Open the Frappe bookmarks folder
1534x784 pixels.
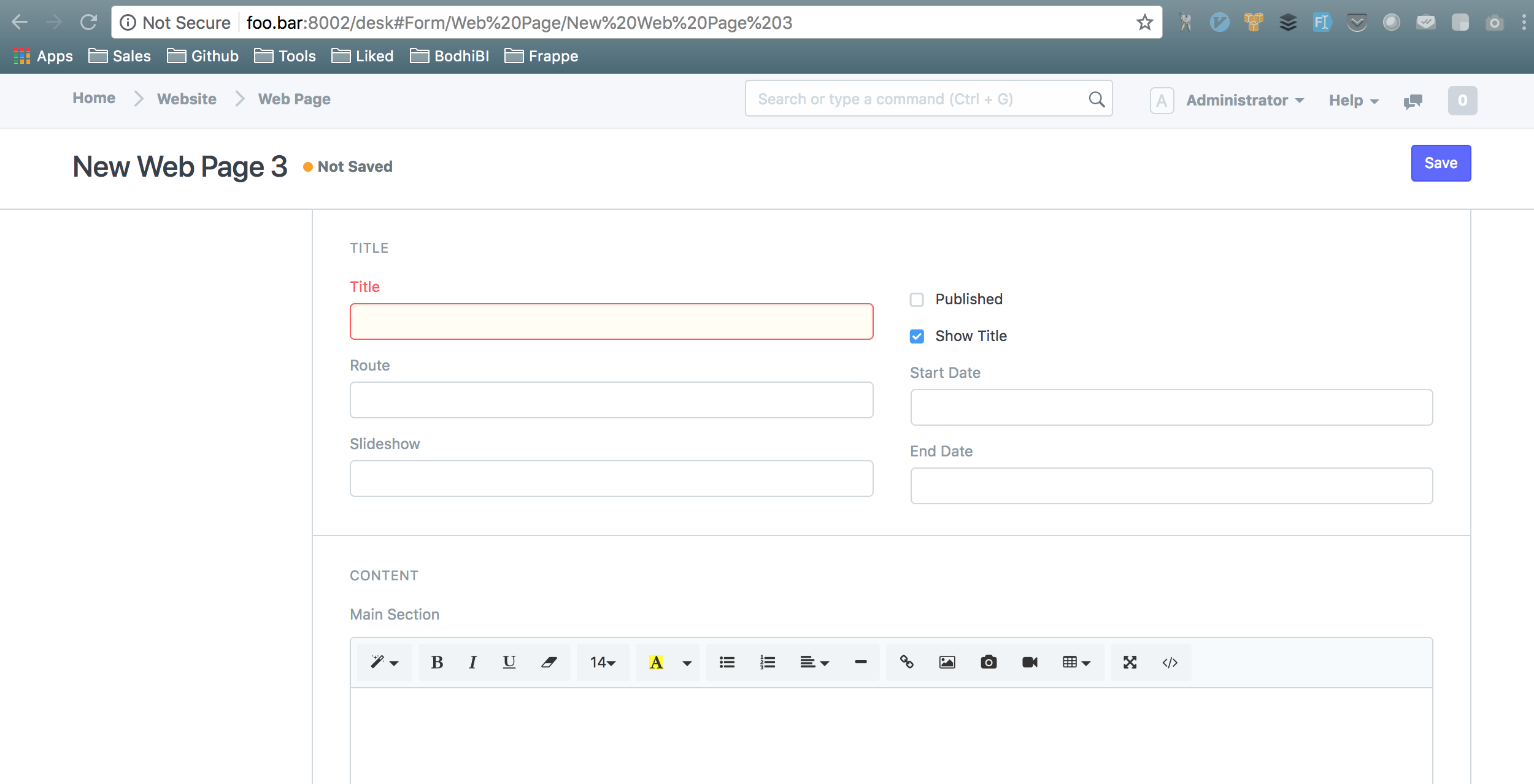[x=541, y=56]
